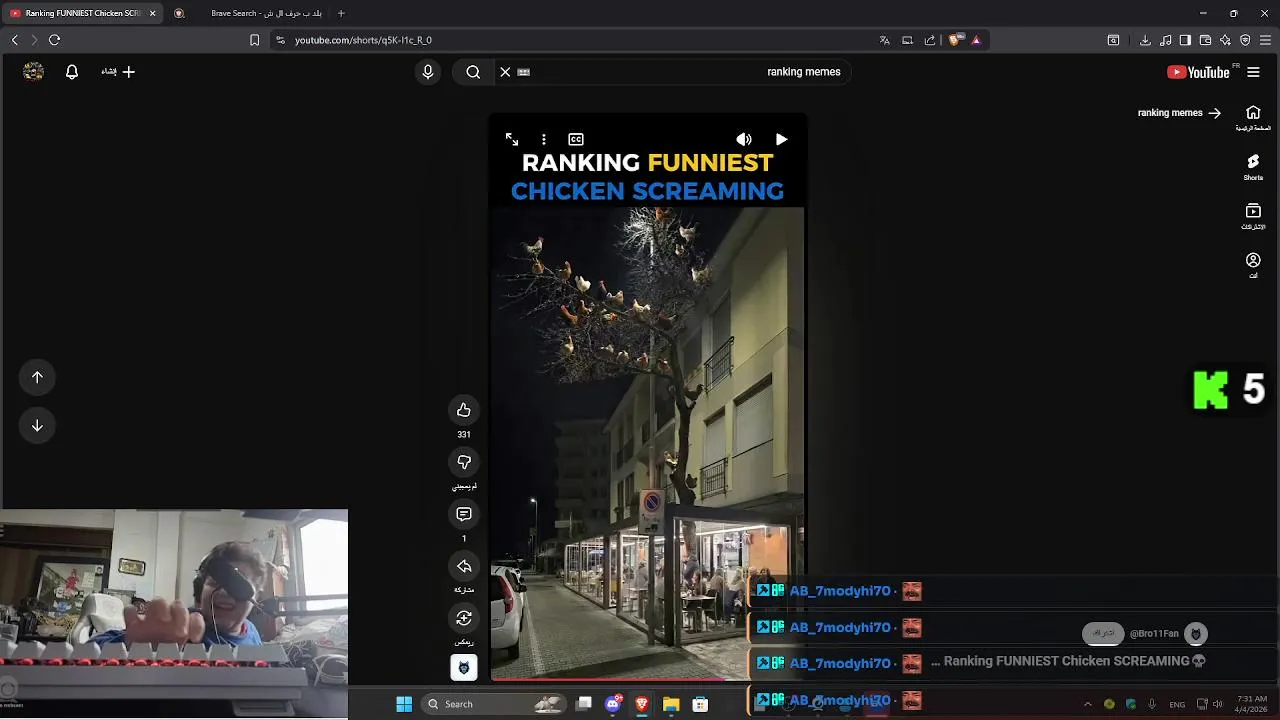Open Subscriptions in the YouTube sidebar

[1253, 216]
